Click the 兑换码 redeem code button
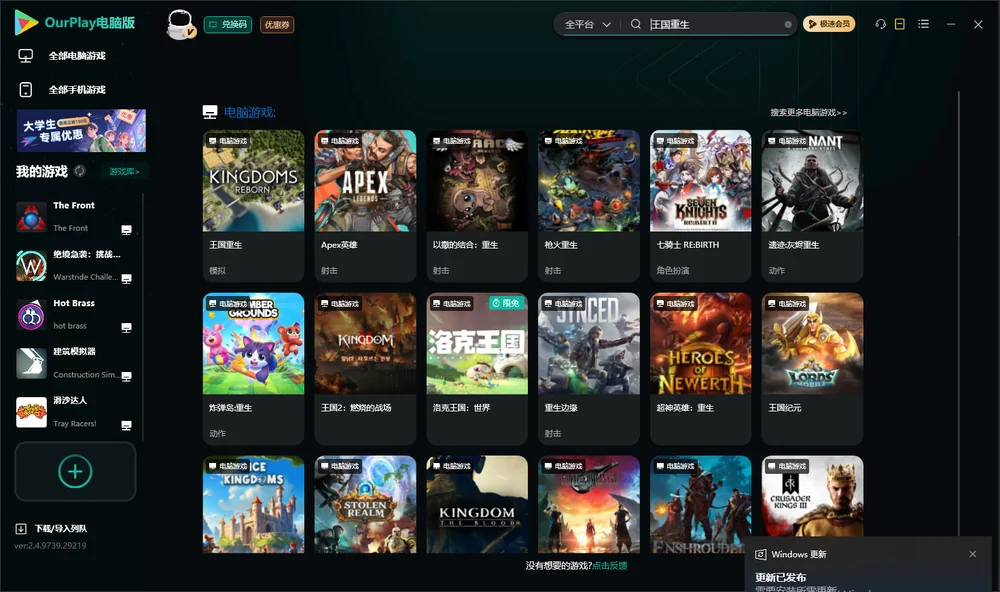The width and height of the screenshot is (1000, 592). click(x=228, y=24)
